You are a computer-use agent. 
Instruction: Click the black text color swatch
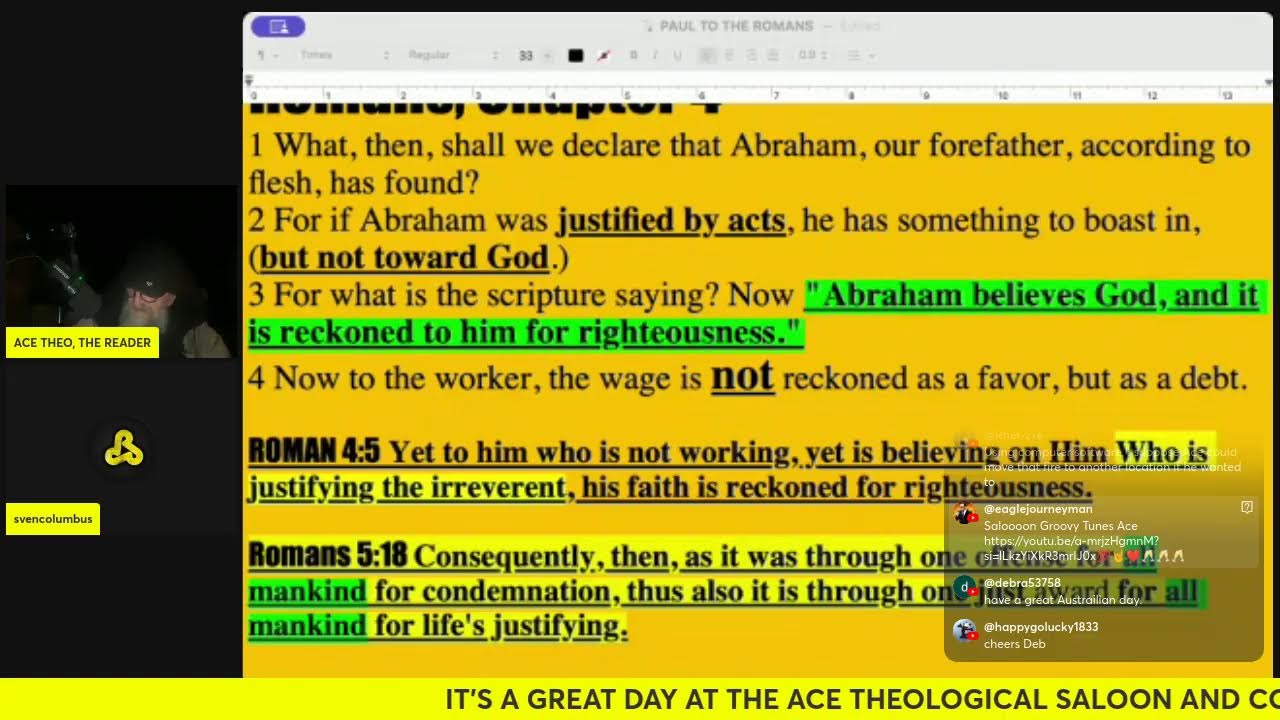point(576,55)
